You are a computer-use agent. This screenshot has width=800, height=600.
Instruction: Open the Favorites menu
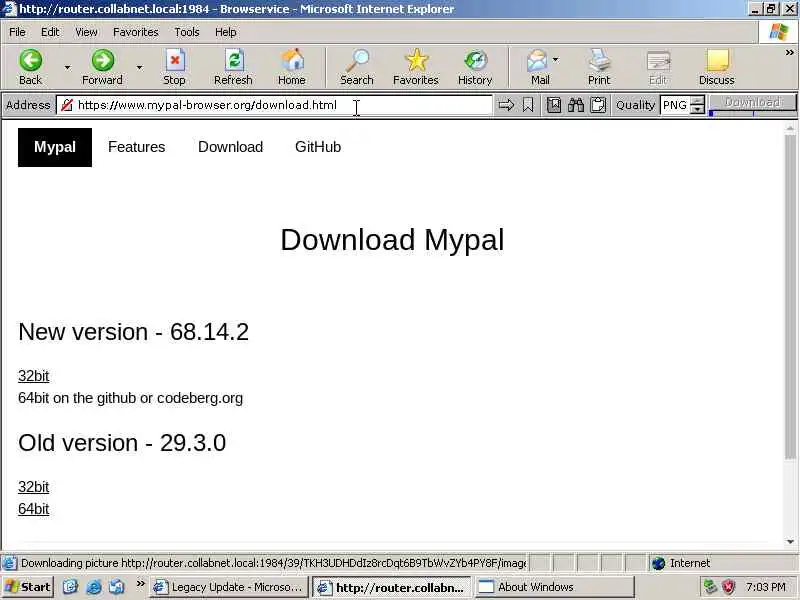click(x=136, y=32)
